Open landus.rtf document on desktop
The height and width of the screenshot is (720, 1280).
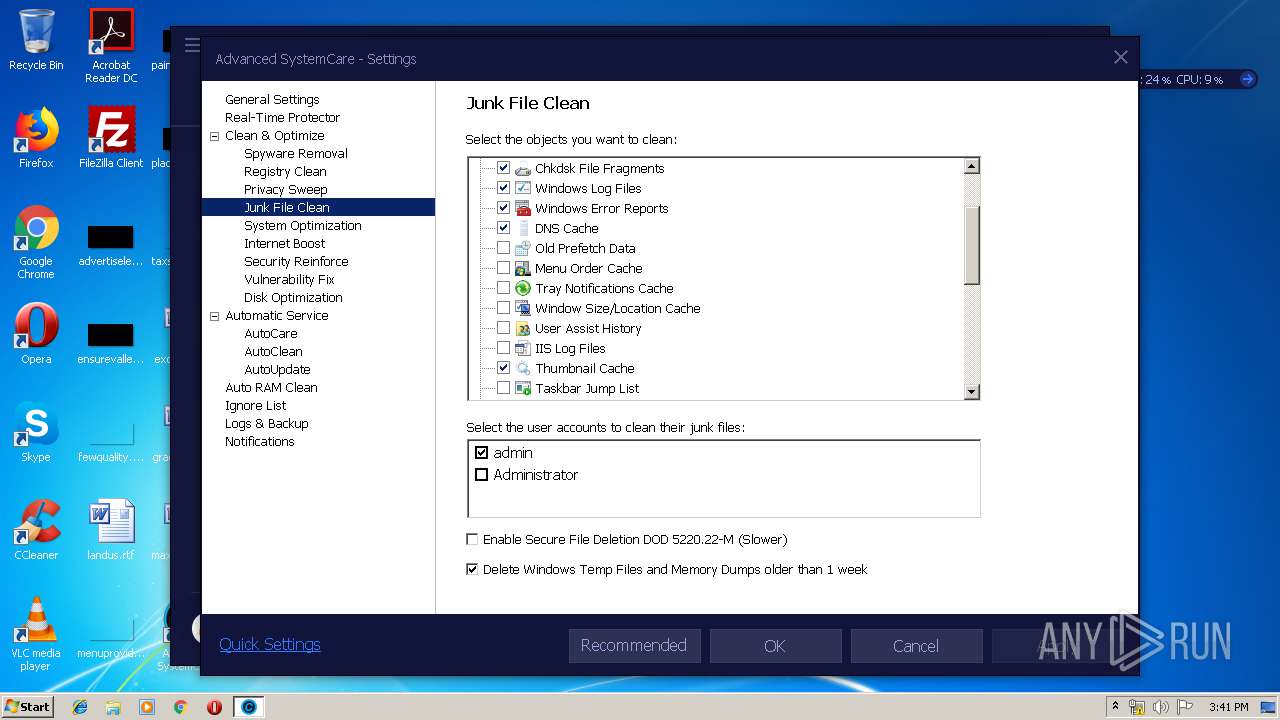point(111,530)
